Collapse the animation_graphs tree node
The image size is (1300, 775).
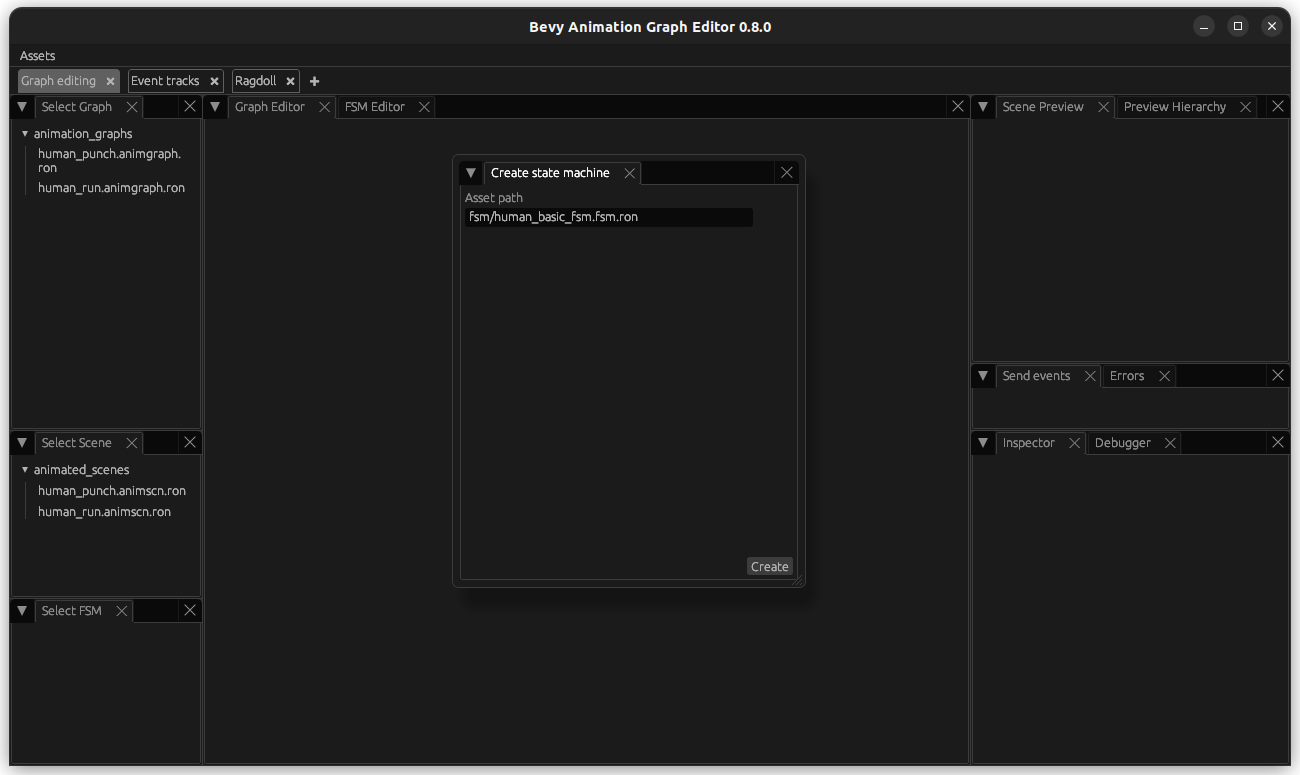click(x=24, y=133)
